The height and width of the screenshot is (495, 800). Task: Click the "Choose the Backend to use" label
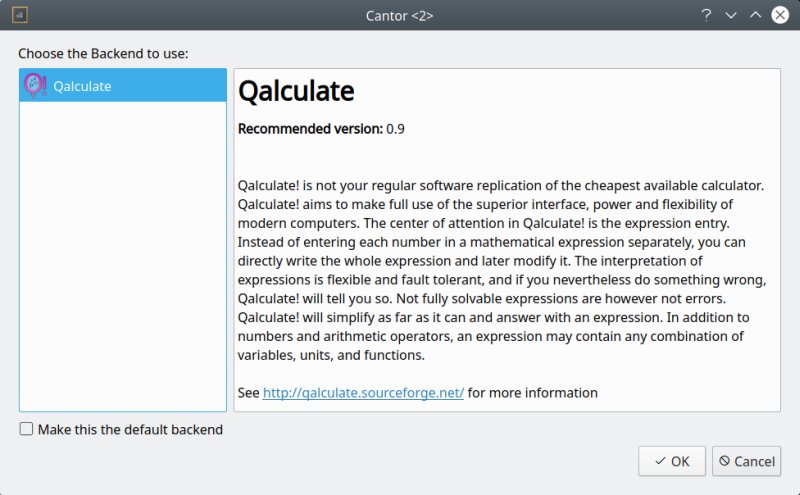tap(103, 53)
